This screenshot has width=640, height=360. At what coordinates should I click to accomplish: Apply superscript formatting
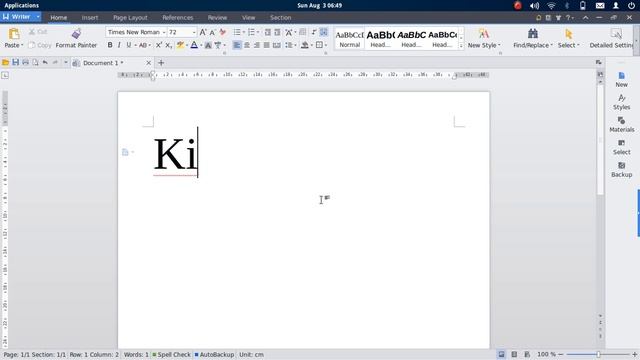[x=159, y=45]
